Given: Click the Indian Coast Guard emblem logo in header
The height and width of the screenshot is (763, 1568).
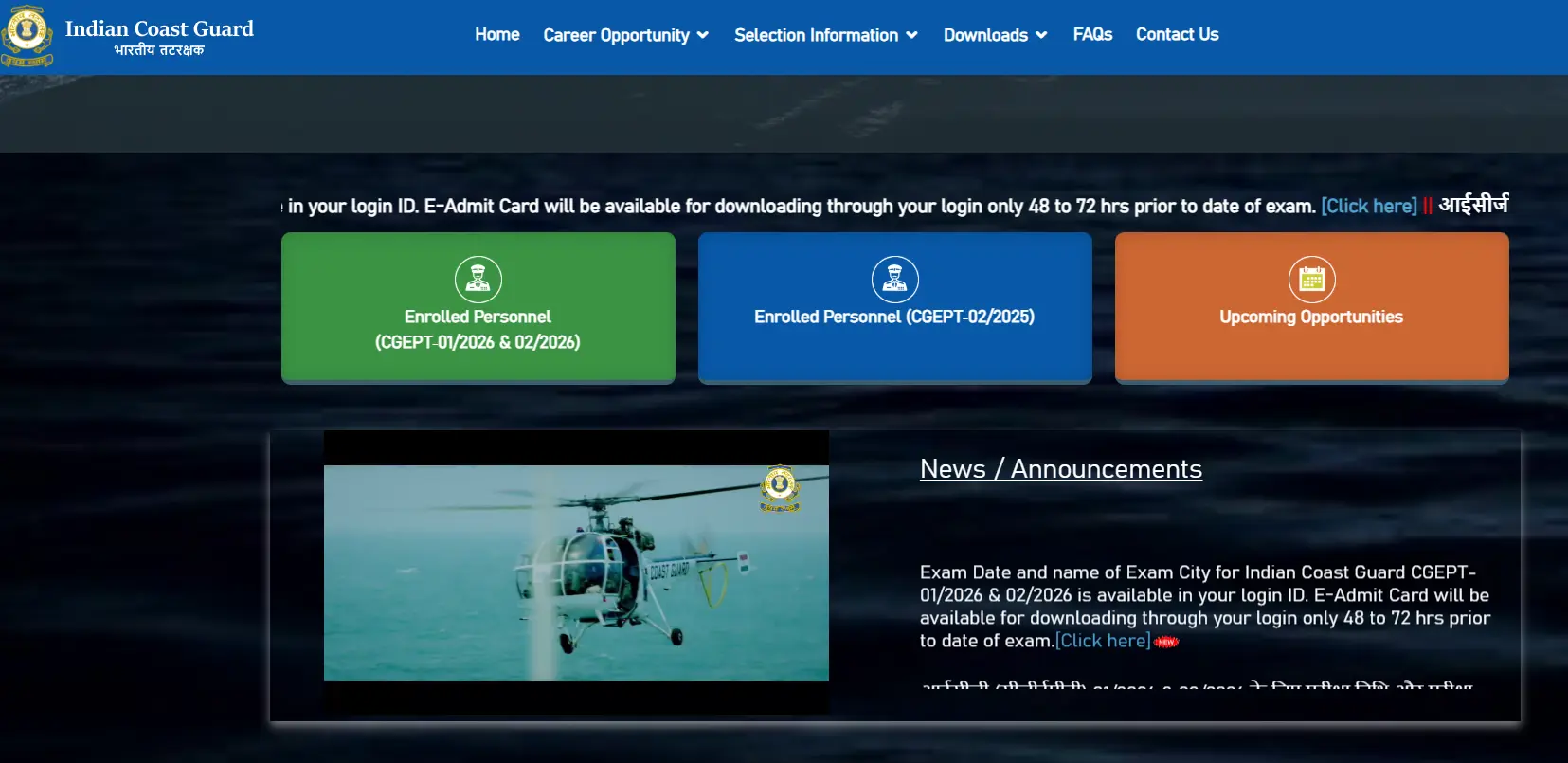Looking at the screenshot, I should click(x=27, y=36).
